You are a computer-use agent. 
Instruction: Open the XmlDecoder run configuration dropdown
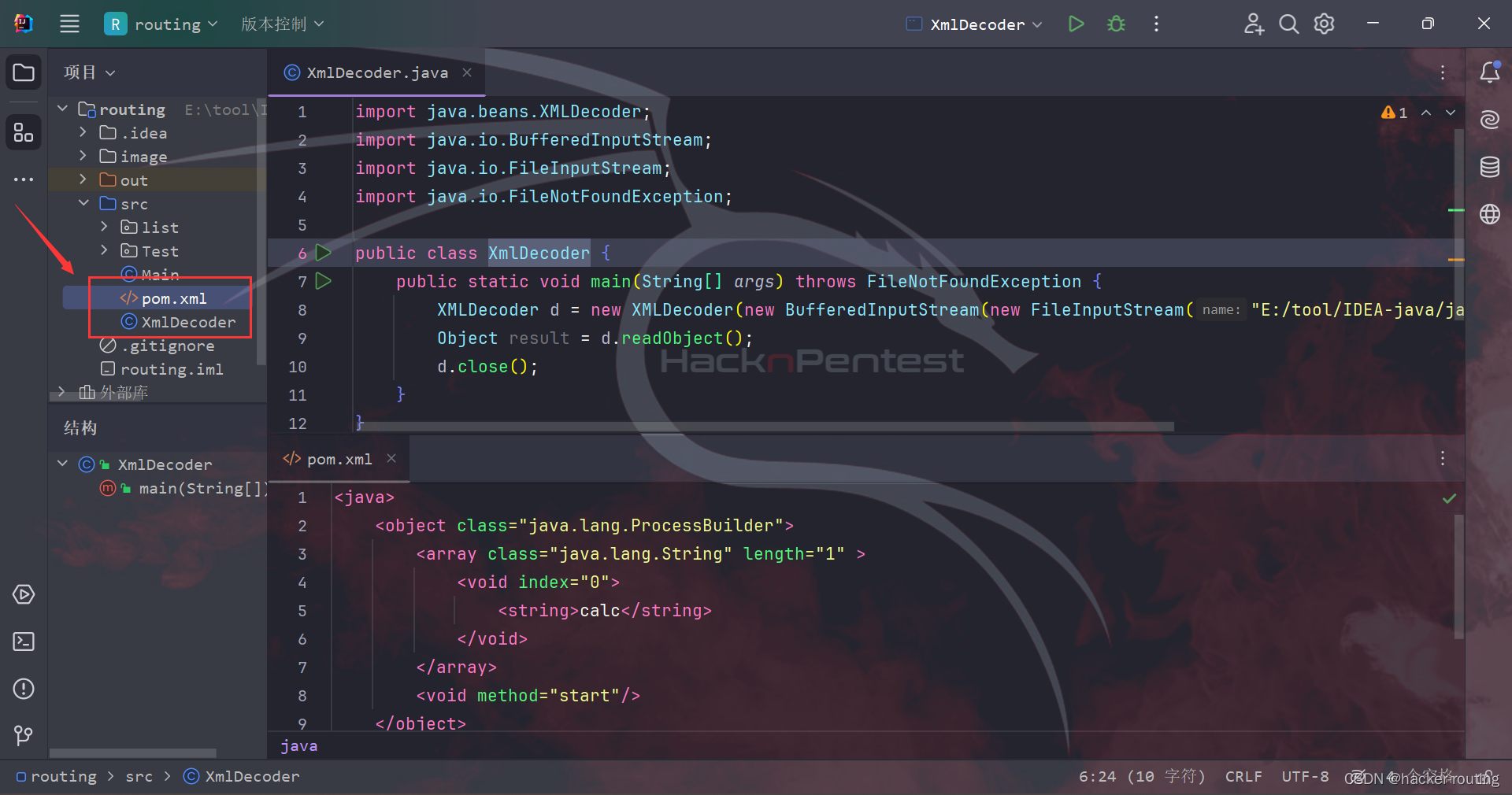coord(975,24)
